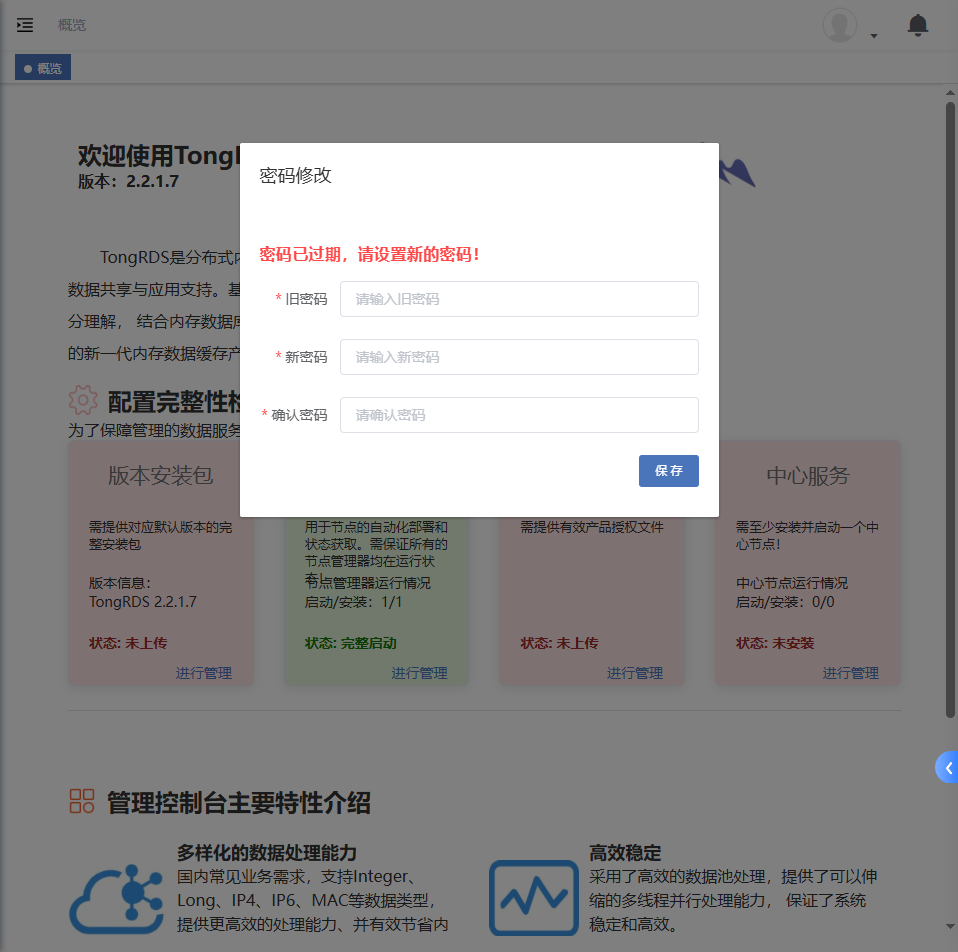Click the 版本: 2.2.1.7 text

point(128,181)
